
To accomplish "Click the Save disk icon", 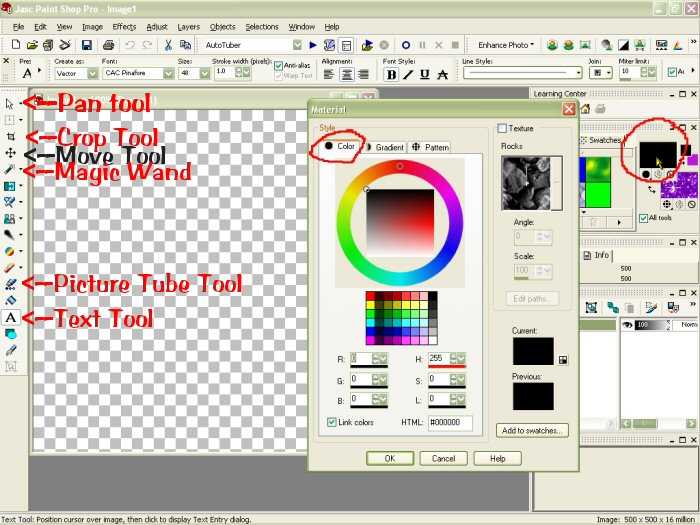I will click(87, 45).
